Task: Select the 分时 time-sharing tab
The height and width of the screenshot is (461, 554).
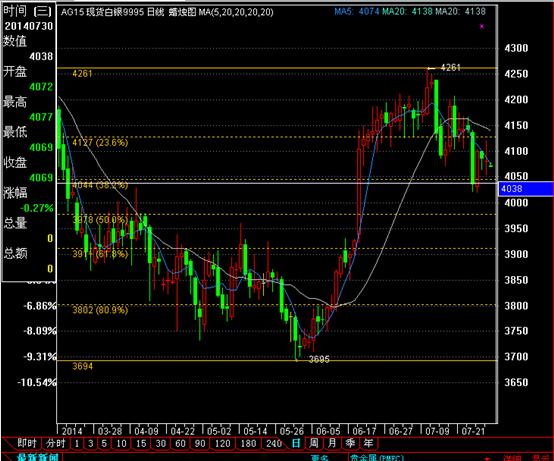Action: [56, 443]
